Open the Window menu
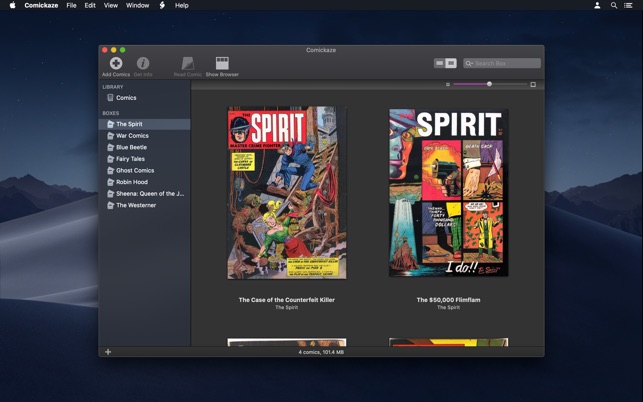 [138, 5]
